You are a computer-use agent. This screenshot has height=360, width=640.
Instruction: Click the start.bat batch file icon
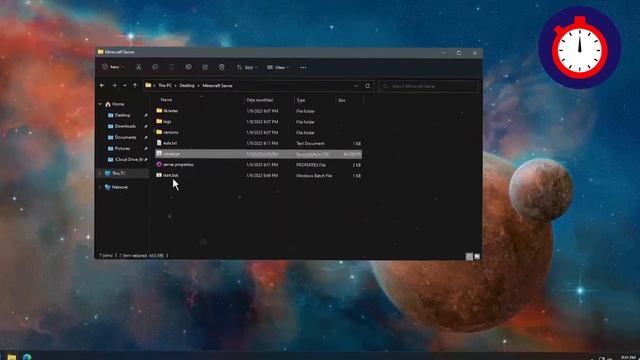click(x=159, y=175)
